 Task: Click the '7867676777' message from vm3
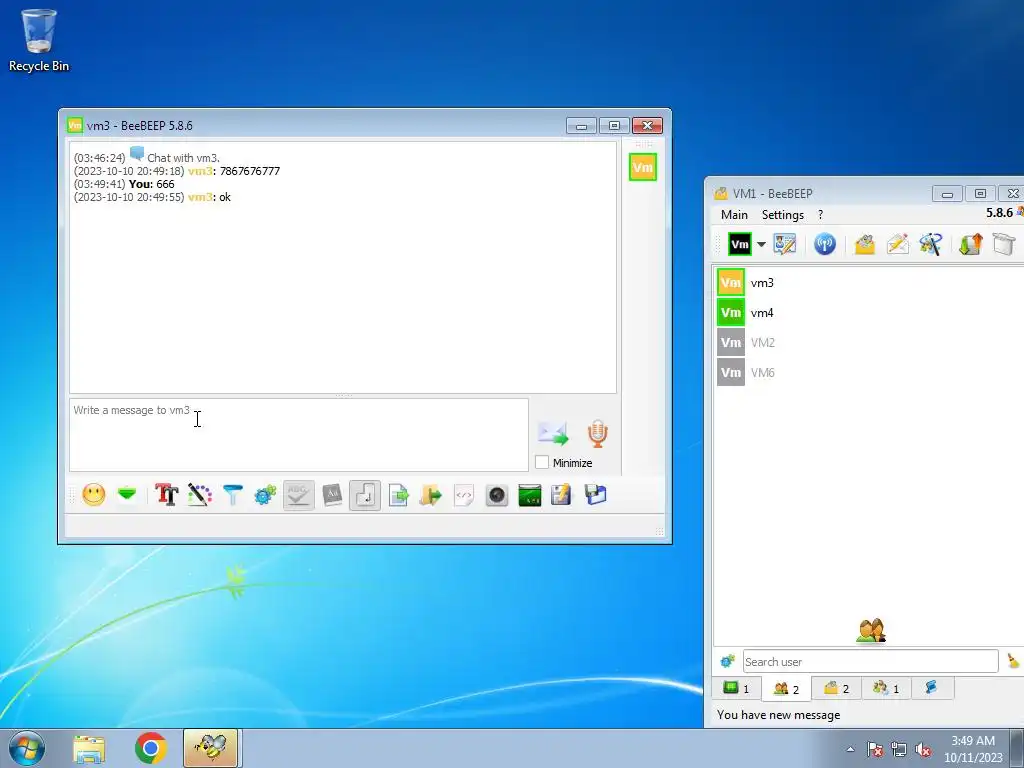(x=249, y=171)
